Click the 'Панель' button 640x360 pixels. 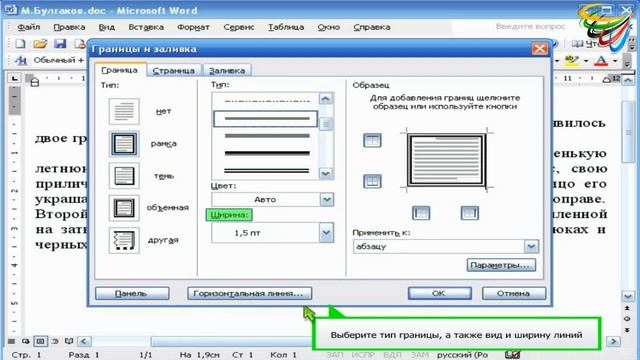[132, 293]
